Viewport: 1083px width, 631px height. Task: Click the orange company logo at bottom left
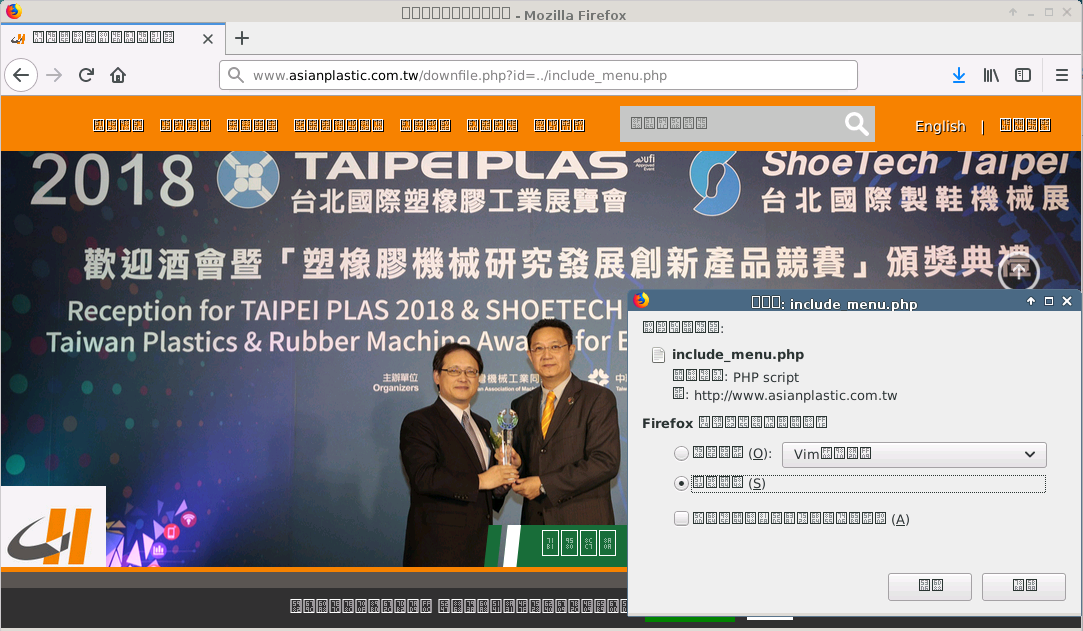tap(53, 527)
